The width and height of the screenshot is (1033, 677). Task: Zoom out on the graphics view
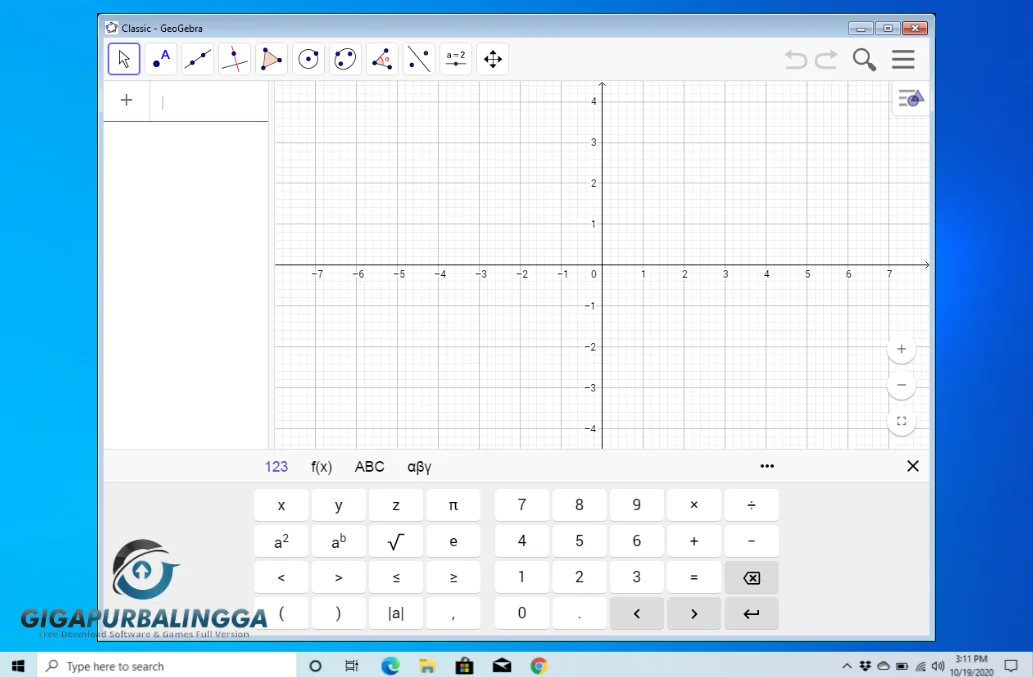(x=901, y=385)
